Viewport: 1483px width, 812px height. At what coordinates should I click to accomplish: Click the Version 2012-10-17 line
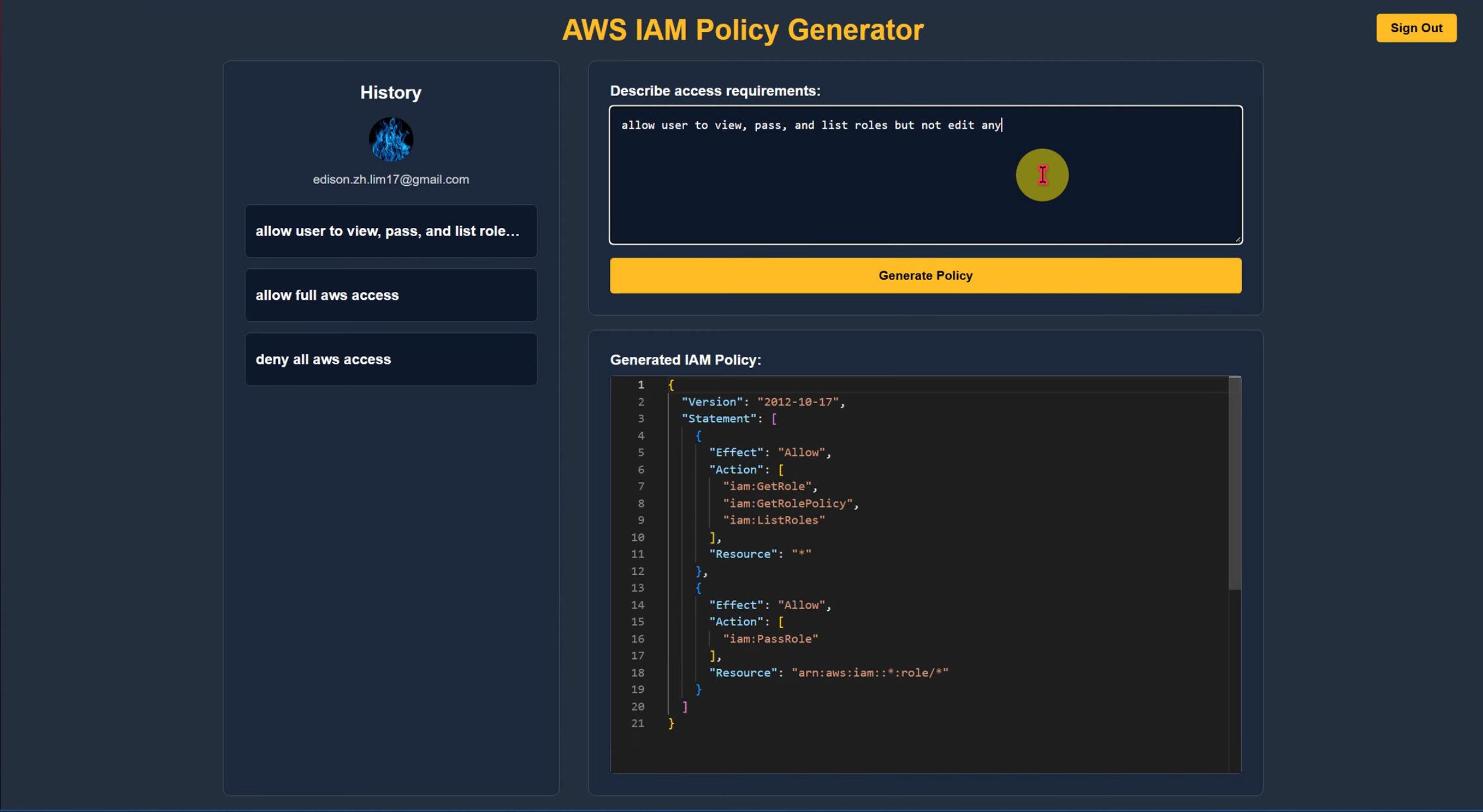click(x=763, y=402)
